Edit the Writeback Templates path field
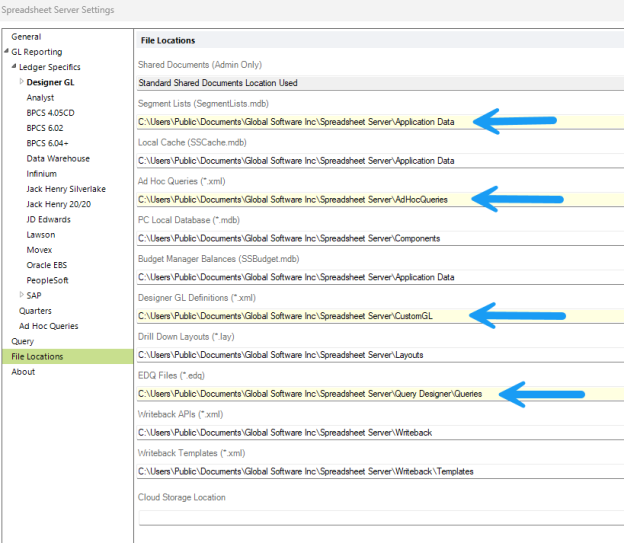This screenshot has height=543, width=624. (x=380, y=471)
